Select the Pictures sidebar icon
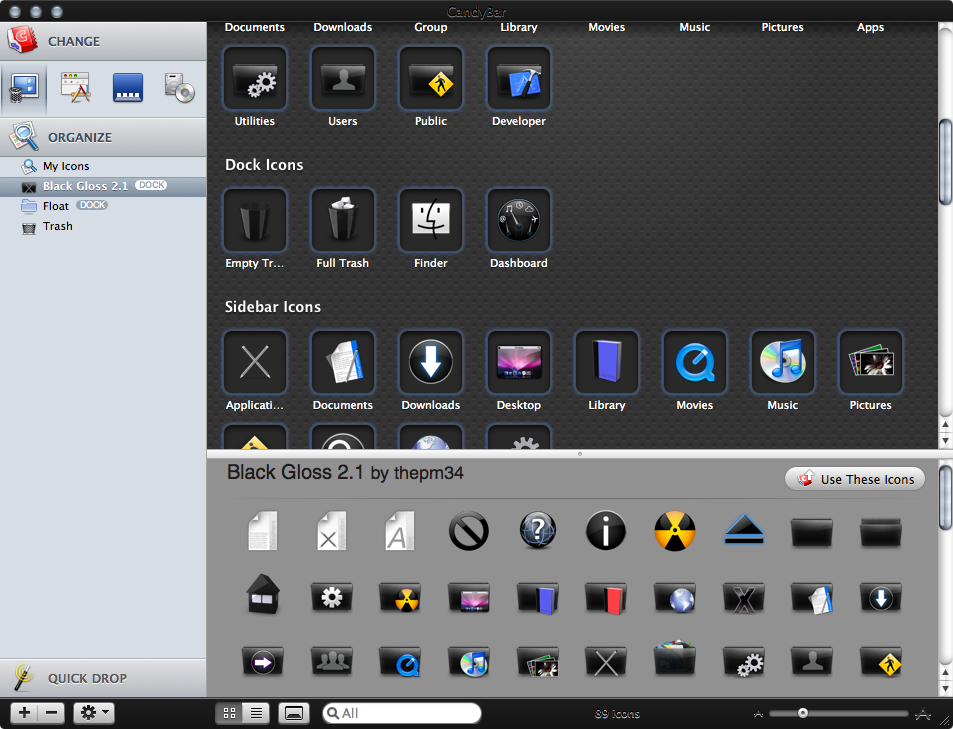Viewport: 953px width, 729px height. tap(870, 362)
